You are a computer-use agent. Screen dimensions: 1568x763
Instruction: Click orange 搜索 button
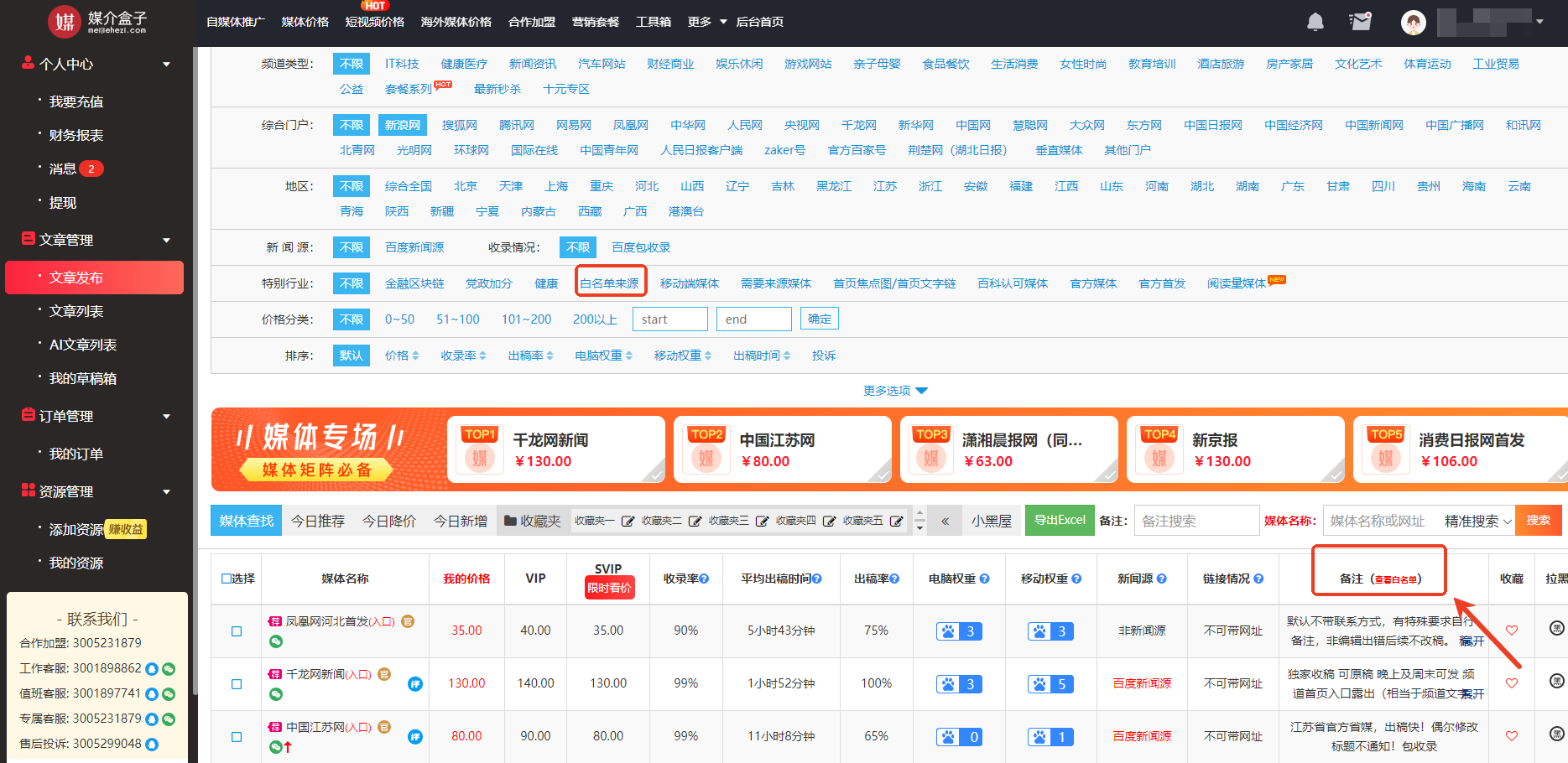coord(1539,520)
